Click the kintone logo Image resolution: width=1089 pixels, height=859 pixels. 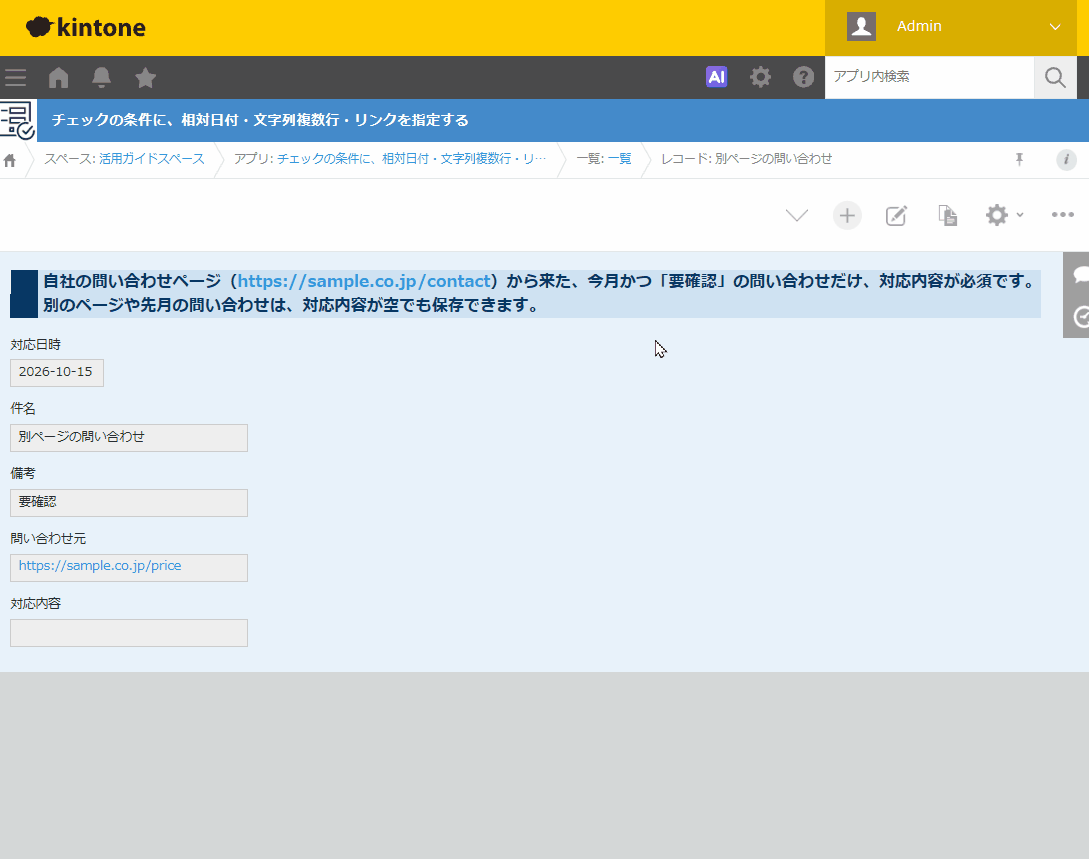tap(85, 27)
